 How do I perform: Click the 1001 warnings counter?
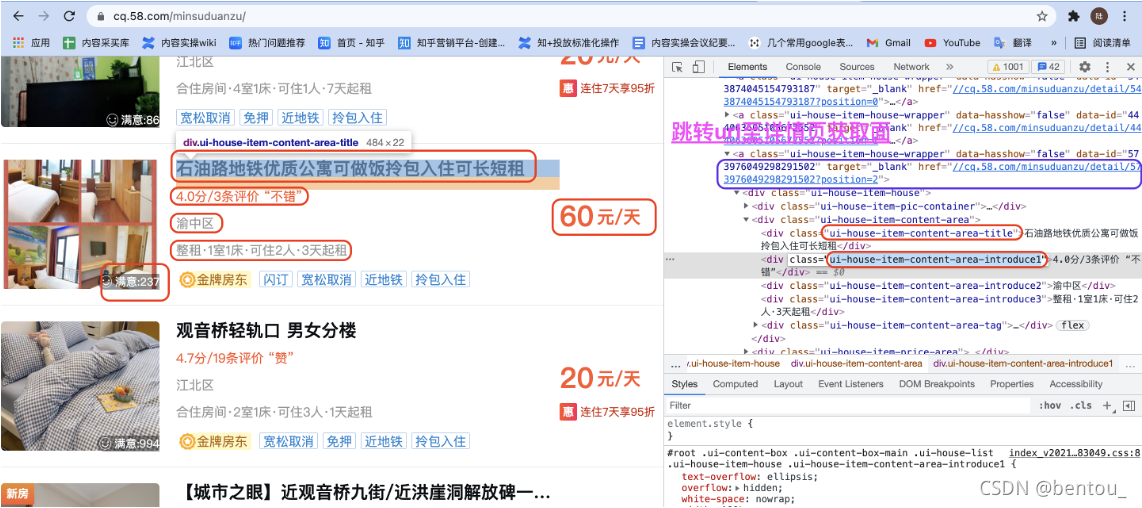(x=1007, y=67)
